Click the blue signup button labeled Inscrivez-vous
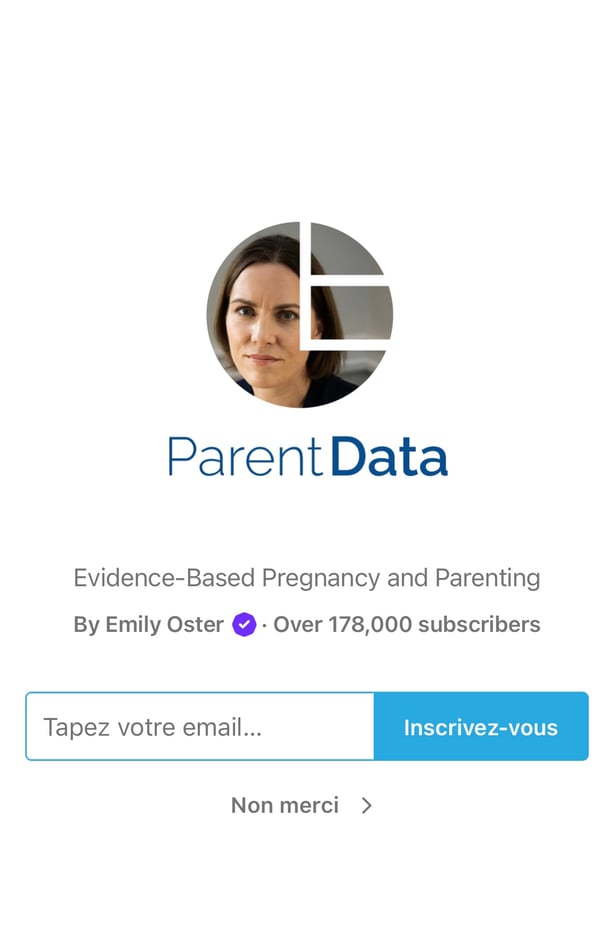The height and width of the screenshot is (946, 614). tap(481, 727)
